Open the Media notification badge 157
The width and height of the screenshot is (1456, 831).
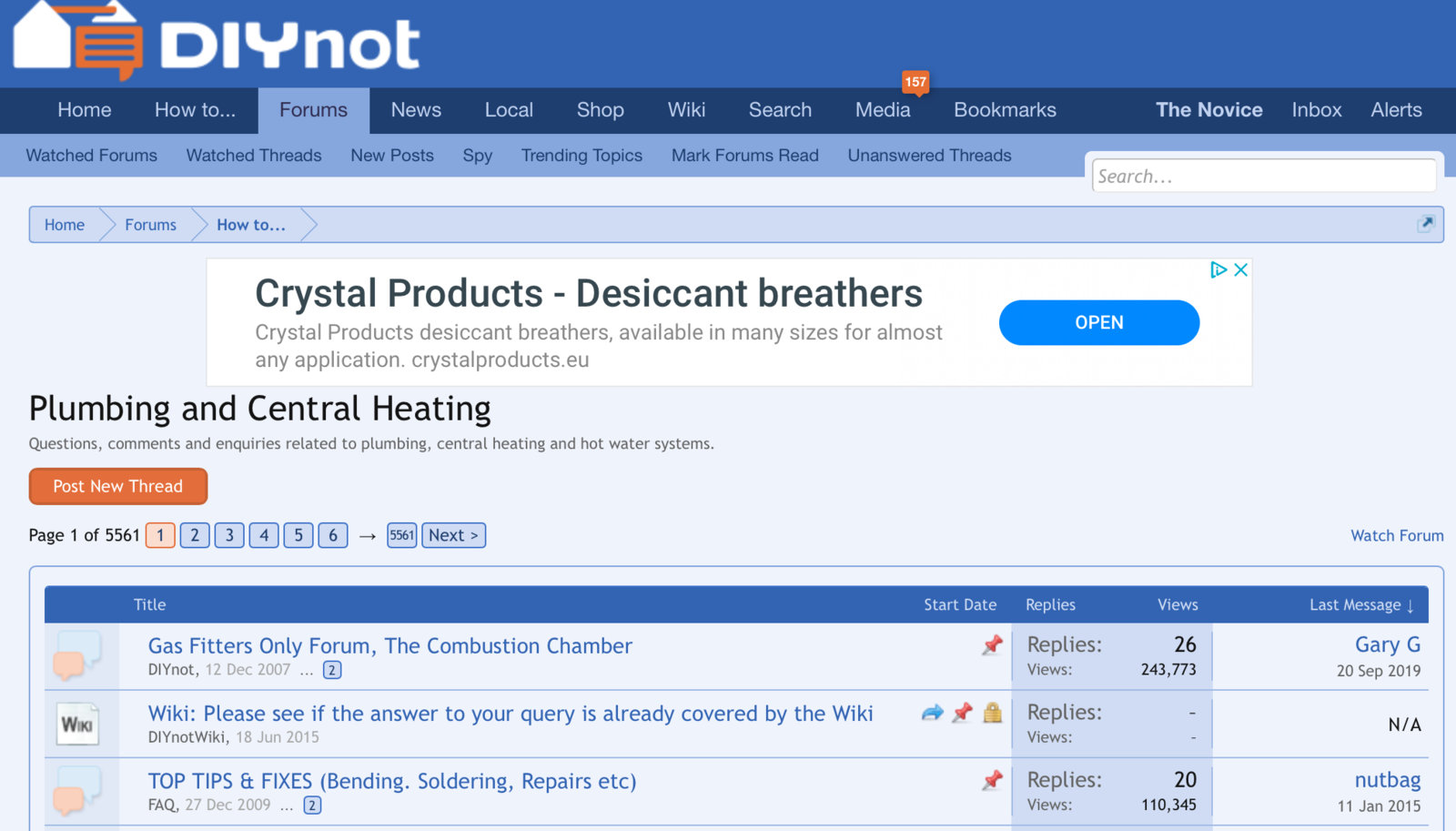click(915, 82)
